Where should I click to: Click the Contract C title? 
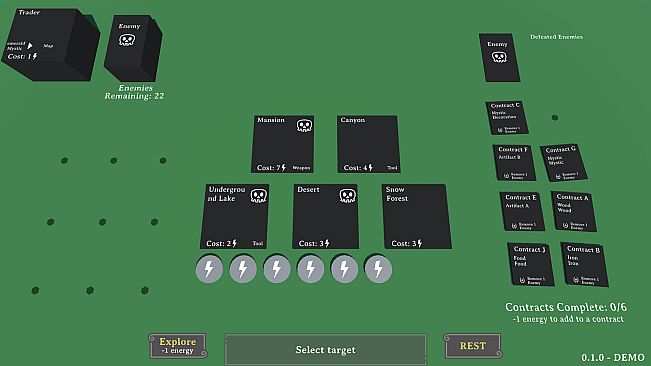click(505, 105)
